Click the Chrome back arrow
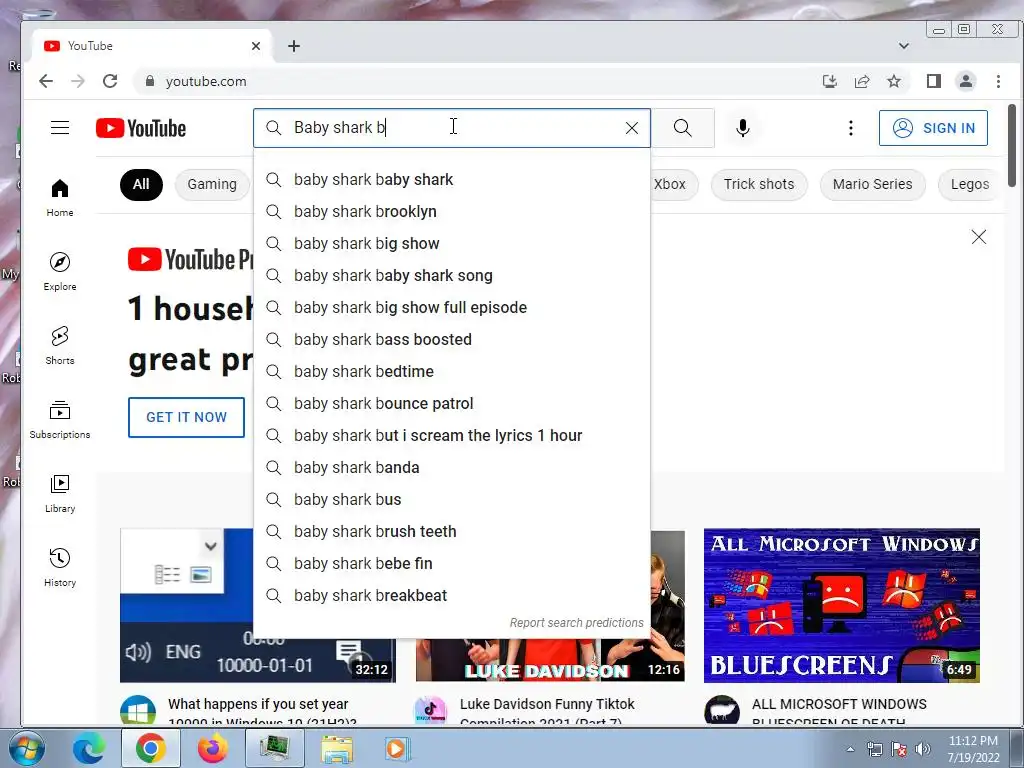 click(46, 81)
